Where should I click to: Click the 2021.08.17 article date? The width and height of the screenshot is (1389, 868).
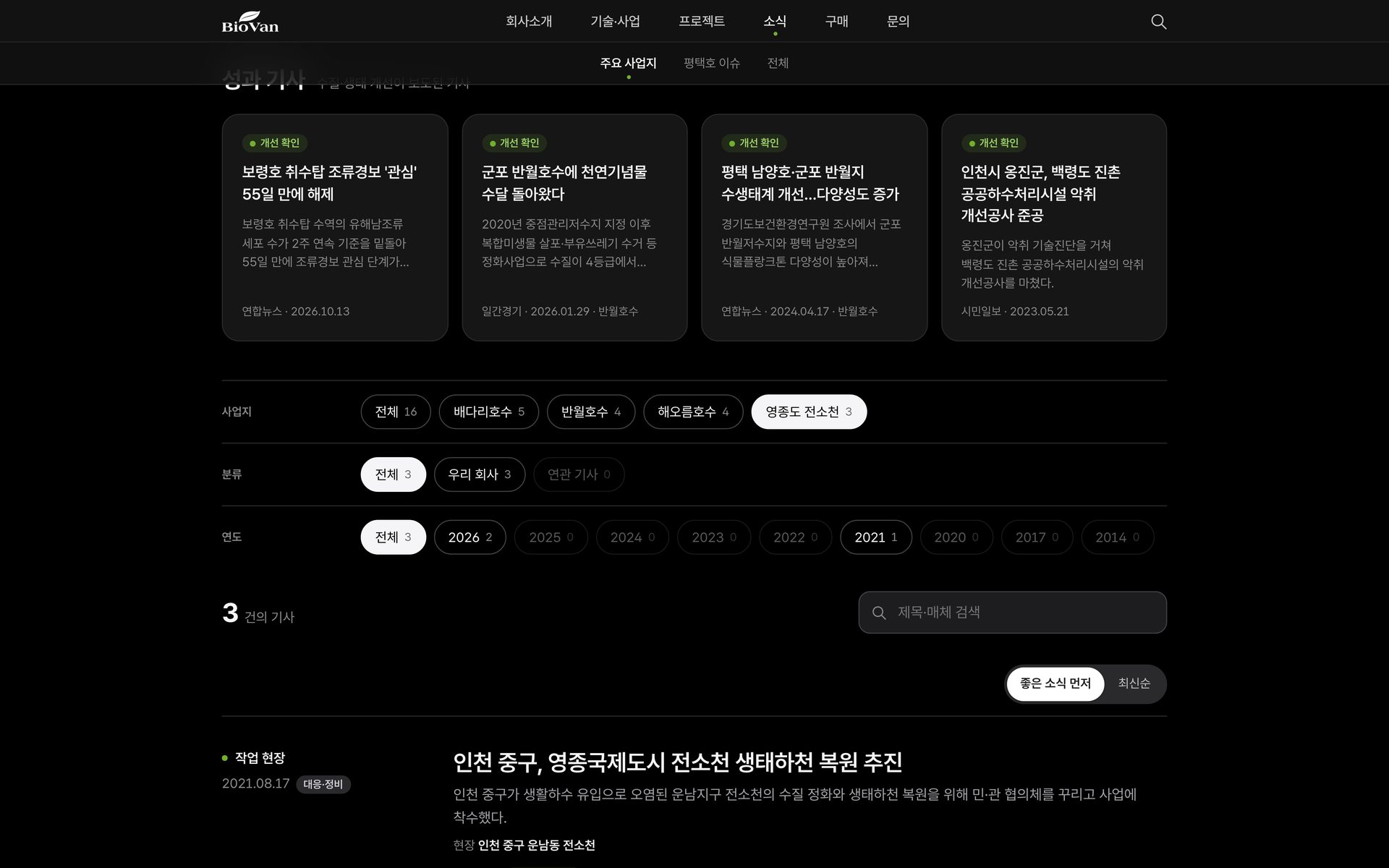click(x=256, y=783)
